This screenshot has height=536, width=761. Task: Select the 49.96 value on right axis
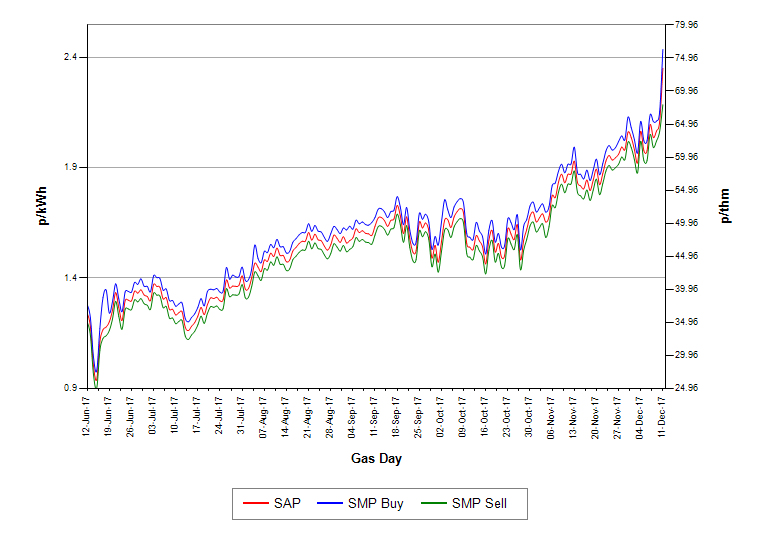coord(687,223)
